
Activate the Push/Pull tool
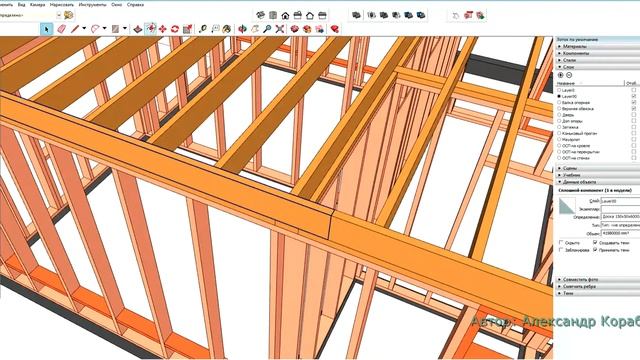[x=138, y=29]
